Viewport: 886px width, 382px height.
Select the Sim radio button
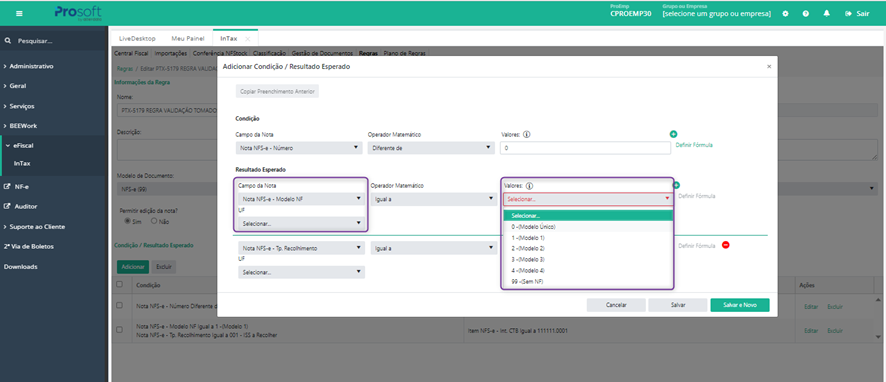[x=127, y=222]
